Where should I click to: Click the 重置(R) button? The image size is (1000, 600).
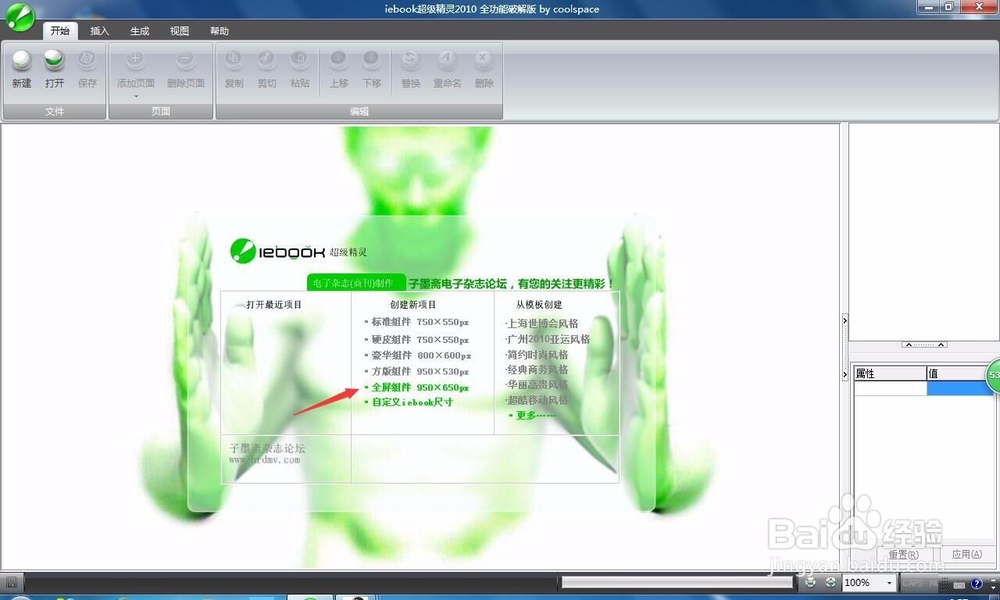[x=903, y=554]
